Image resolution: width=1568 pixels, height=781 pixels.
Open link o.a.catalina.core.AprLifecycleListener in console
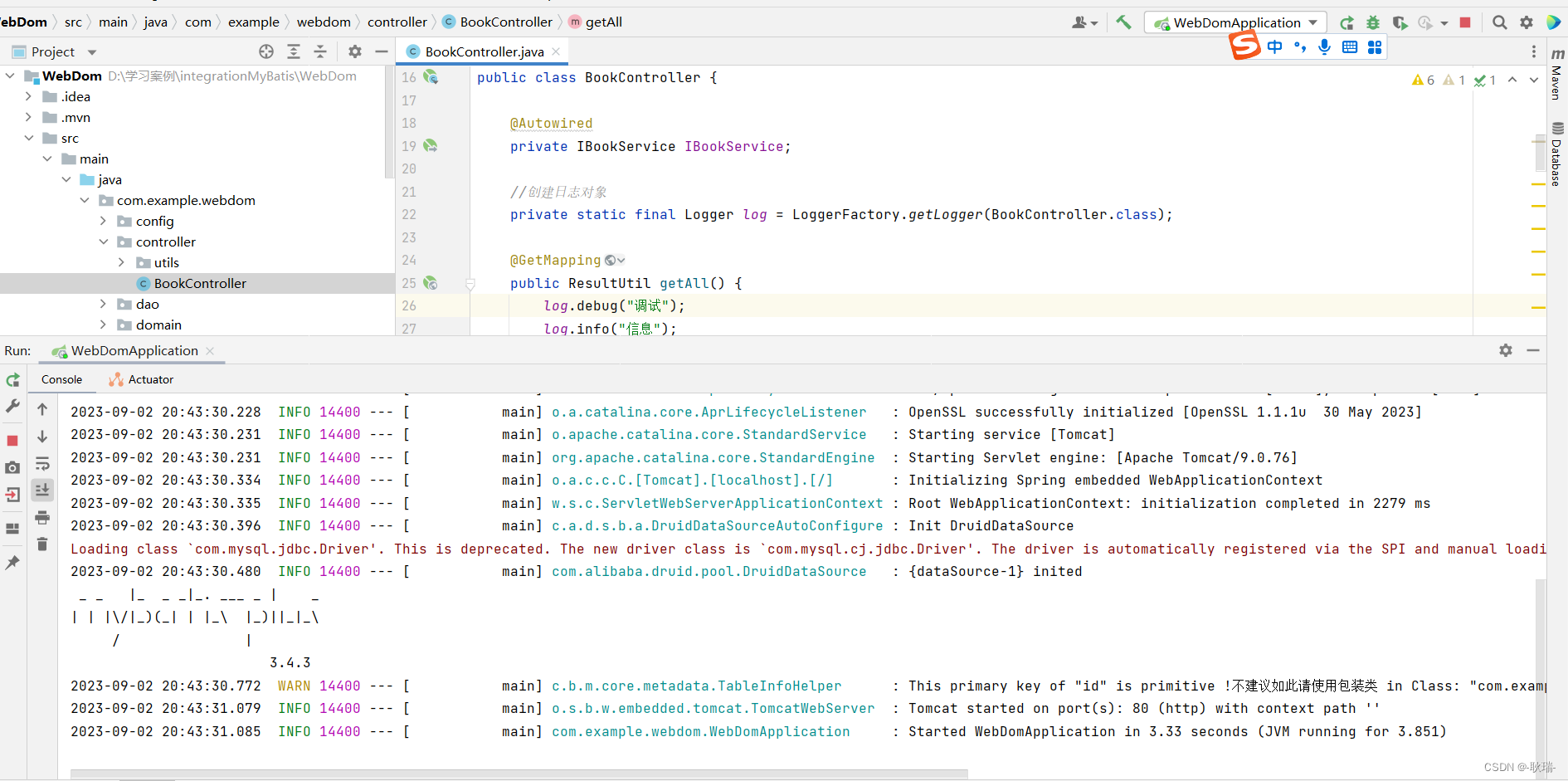click(x=709, y=412)
